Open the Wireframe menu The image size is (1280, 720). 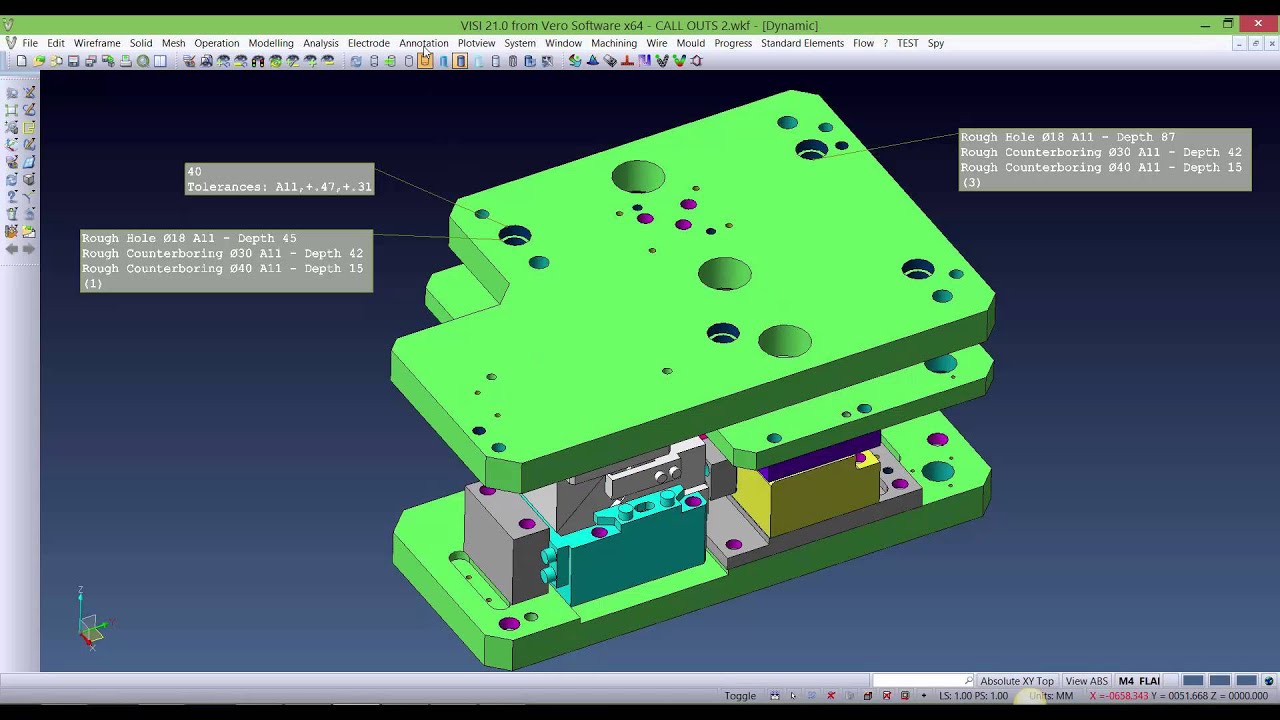pyautogui.click(x=97, y=43)
